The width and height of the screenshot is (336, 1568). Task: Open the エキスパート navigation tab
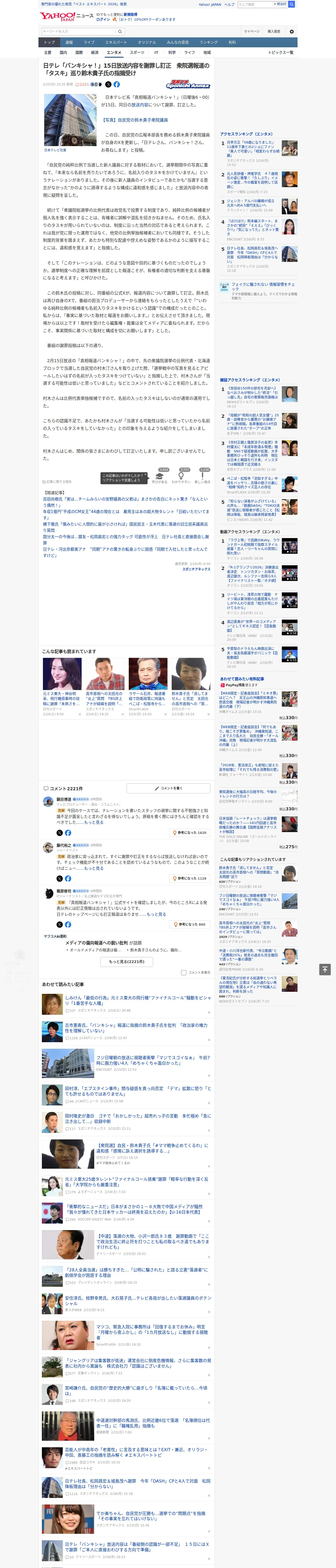(x=116, y=43)
